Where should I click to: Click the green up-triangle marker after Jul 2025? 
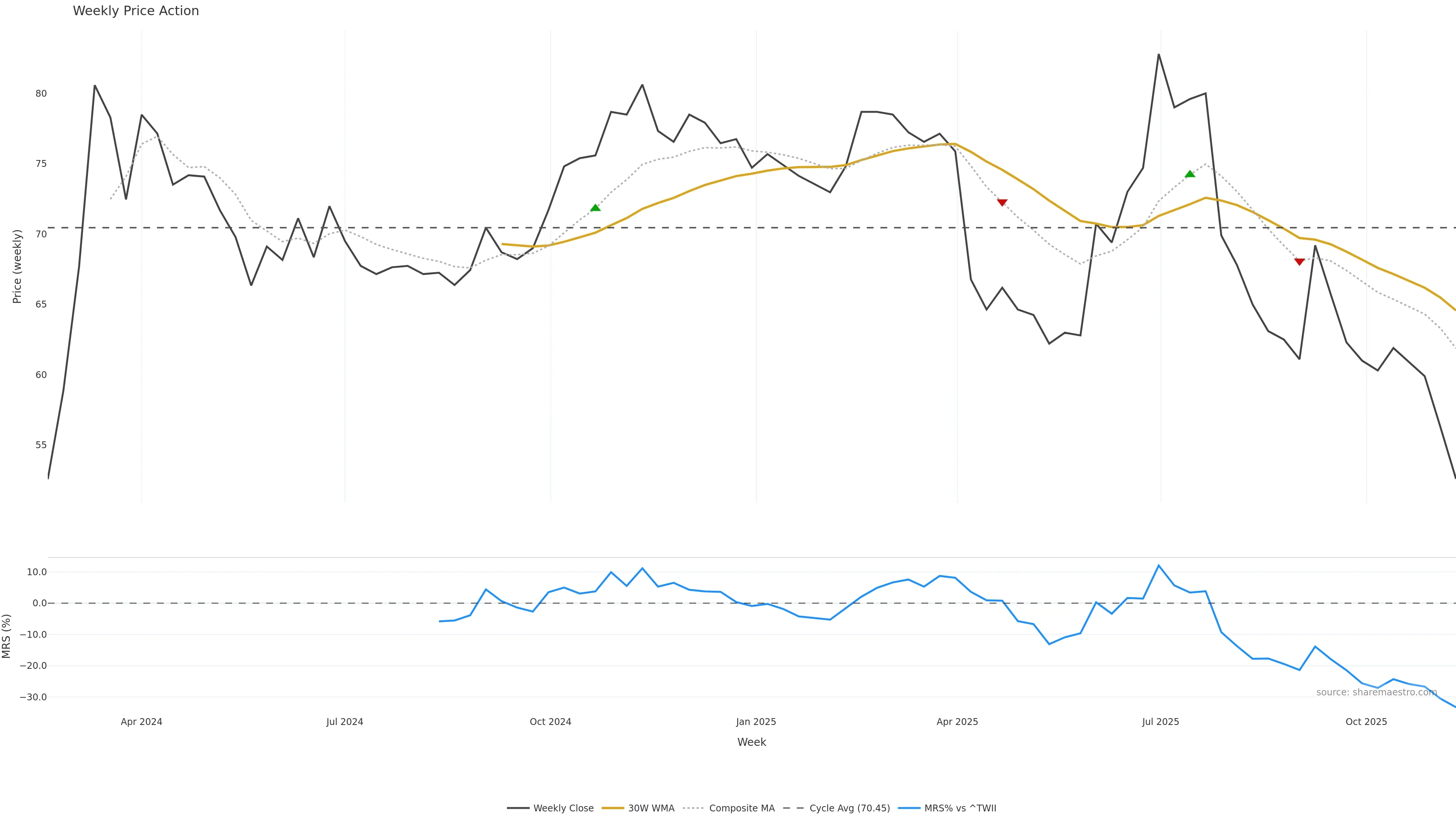[1190, 174]
